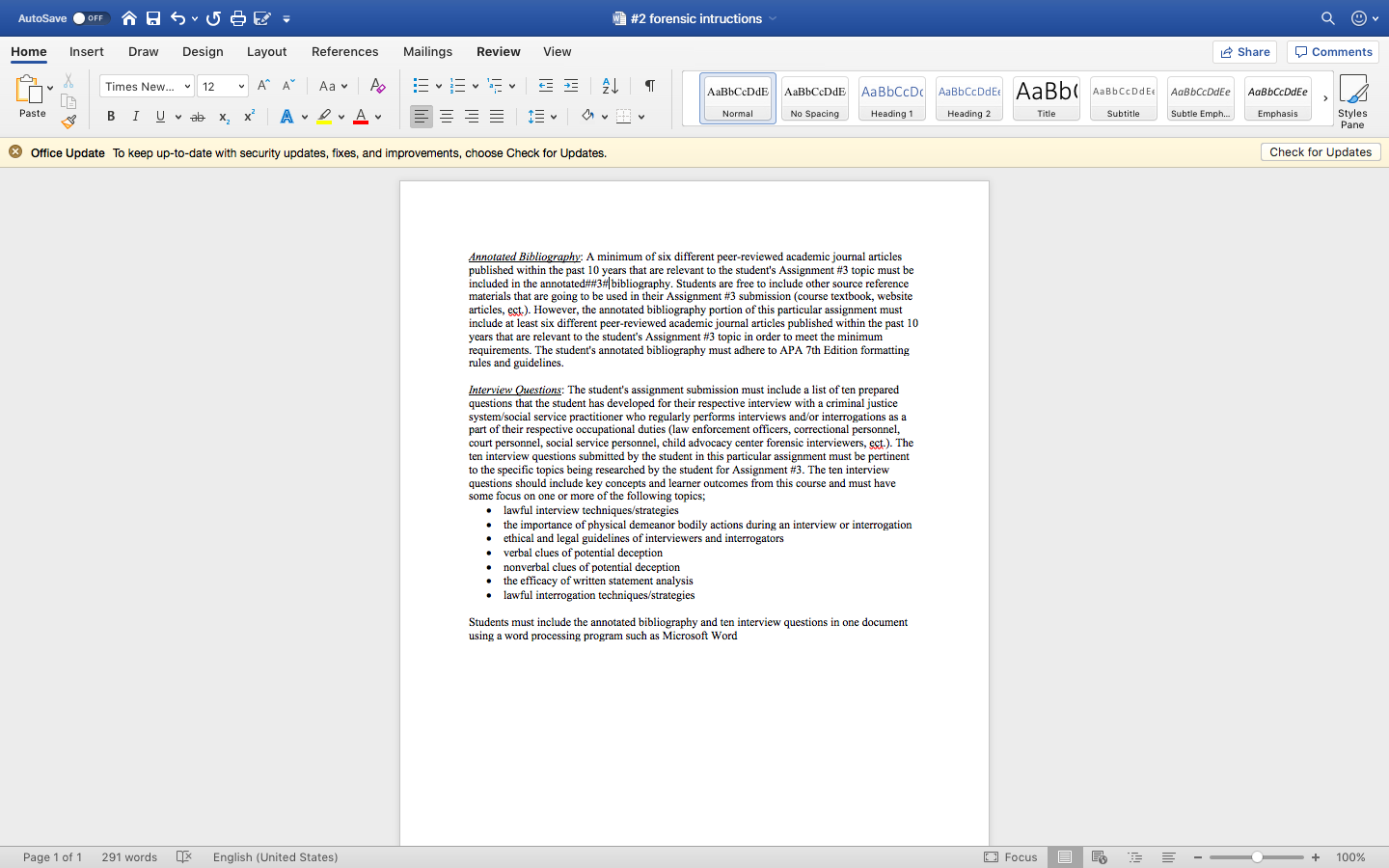Click the Increase Indent icon
1389x868 pixels.
(571, 86)
